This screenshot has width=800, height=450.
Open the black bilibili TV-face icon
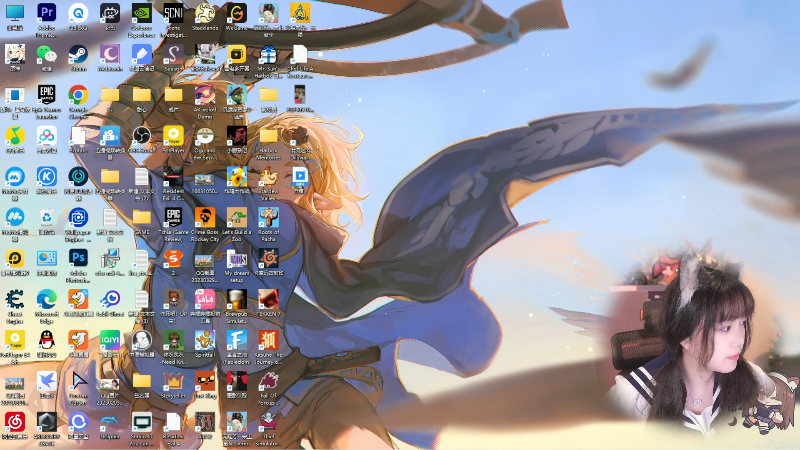coord(110,13)
